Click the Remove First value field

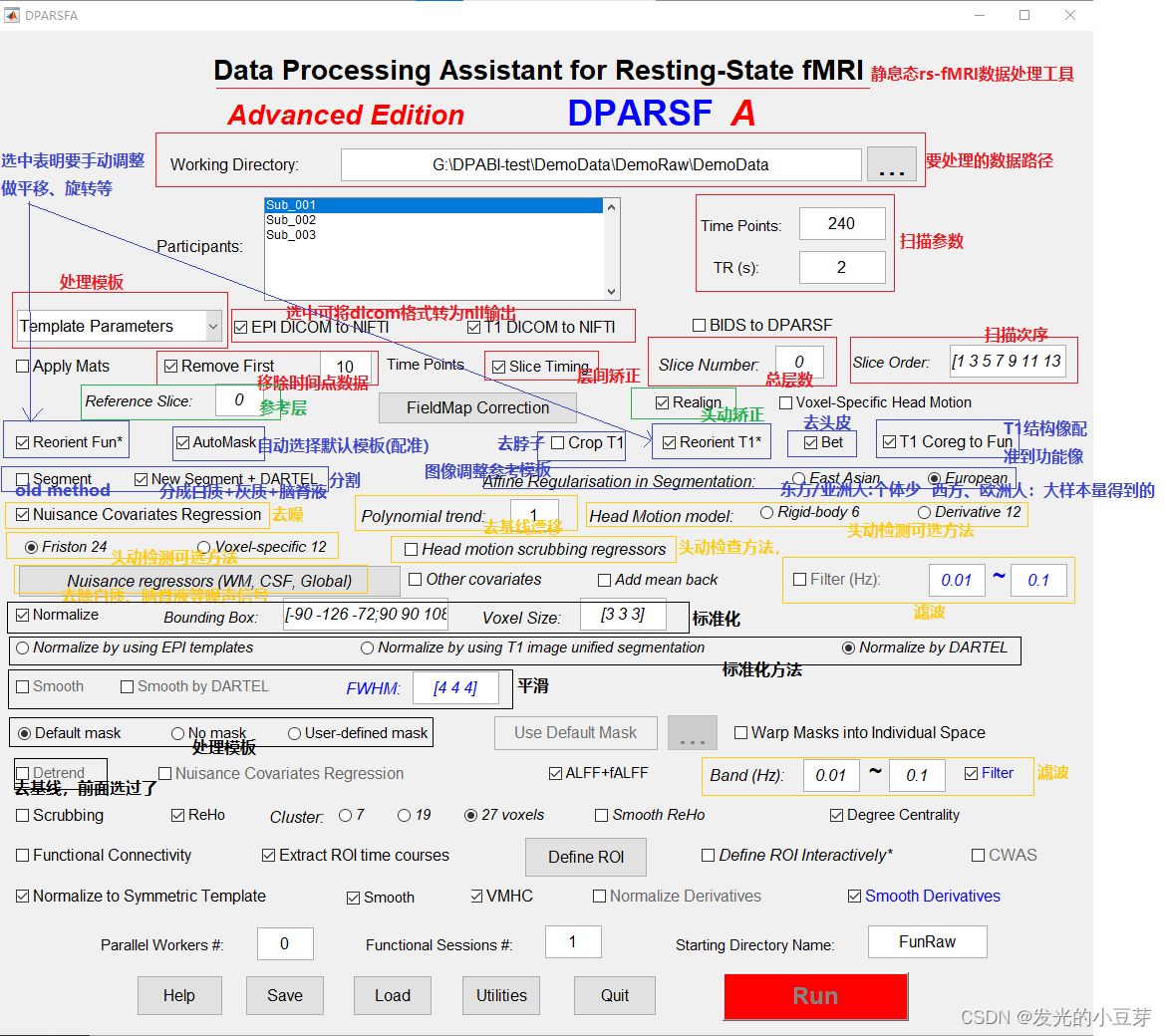click(x=346, y=367)
